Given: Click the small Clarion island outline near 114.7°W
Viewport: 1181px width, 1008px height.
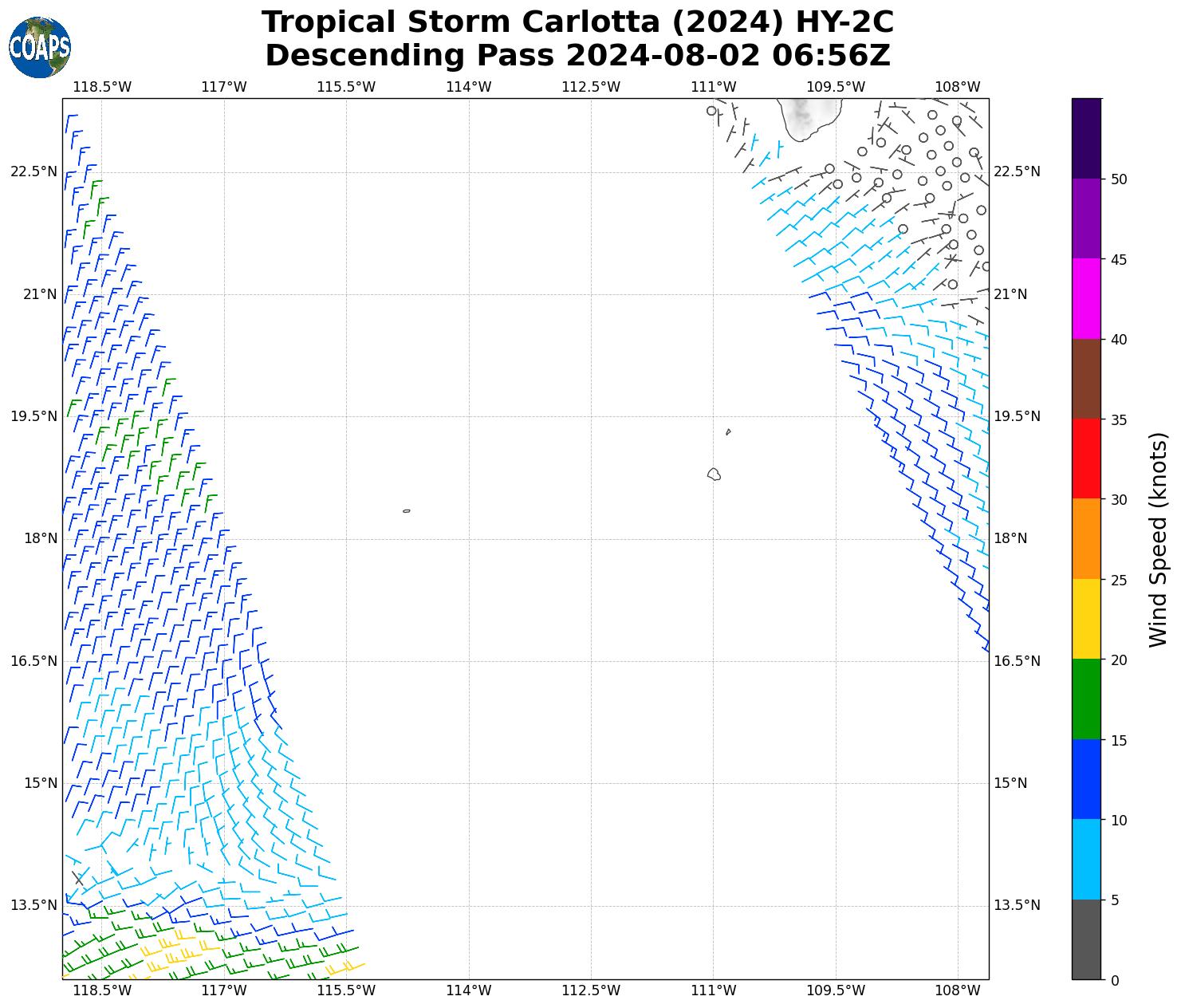Looking at the screenshot, I should coord(407,511).
